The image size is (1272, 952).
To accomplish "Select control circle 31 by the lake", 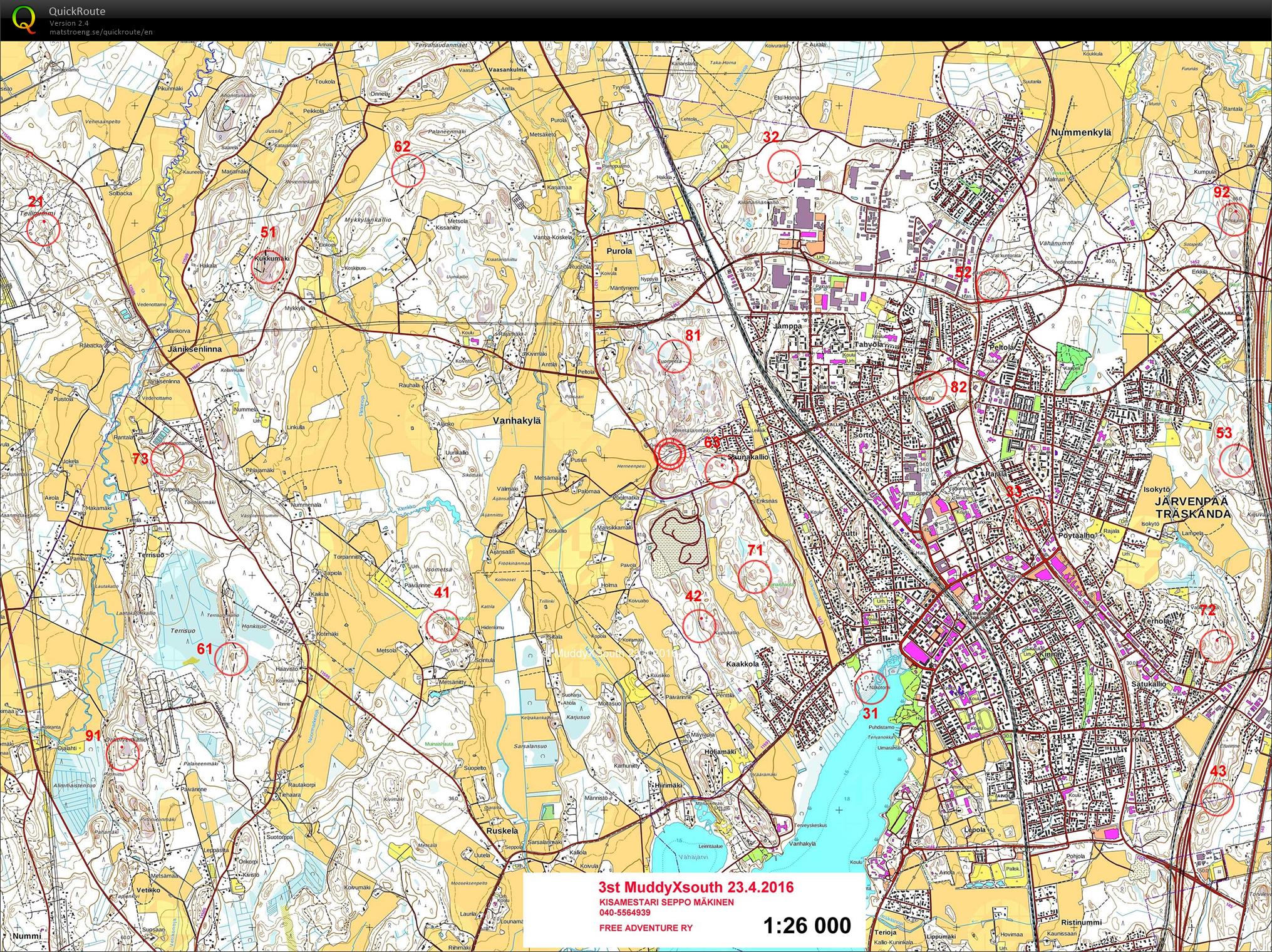I will coord(871,686).
